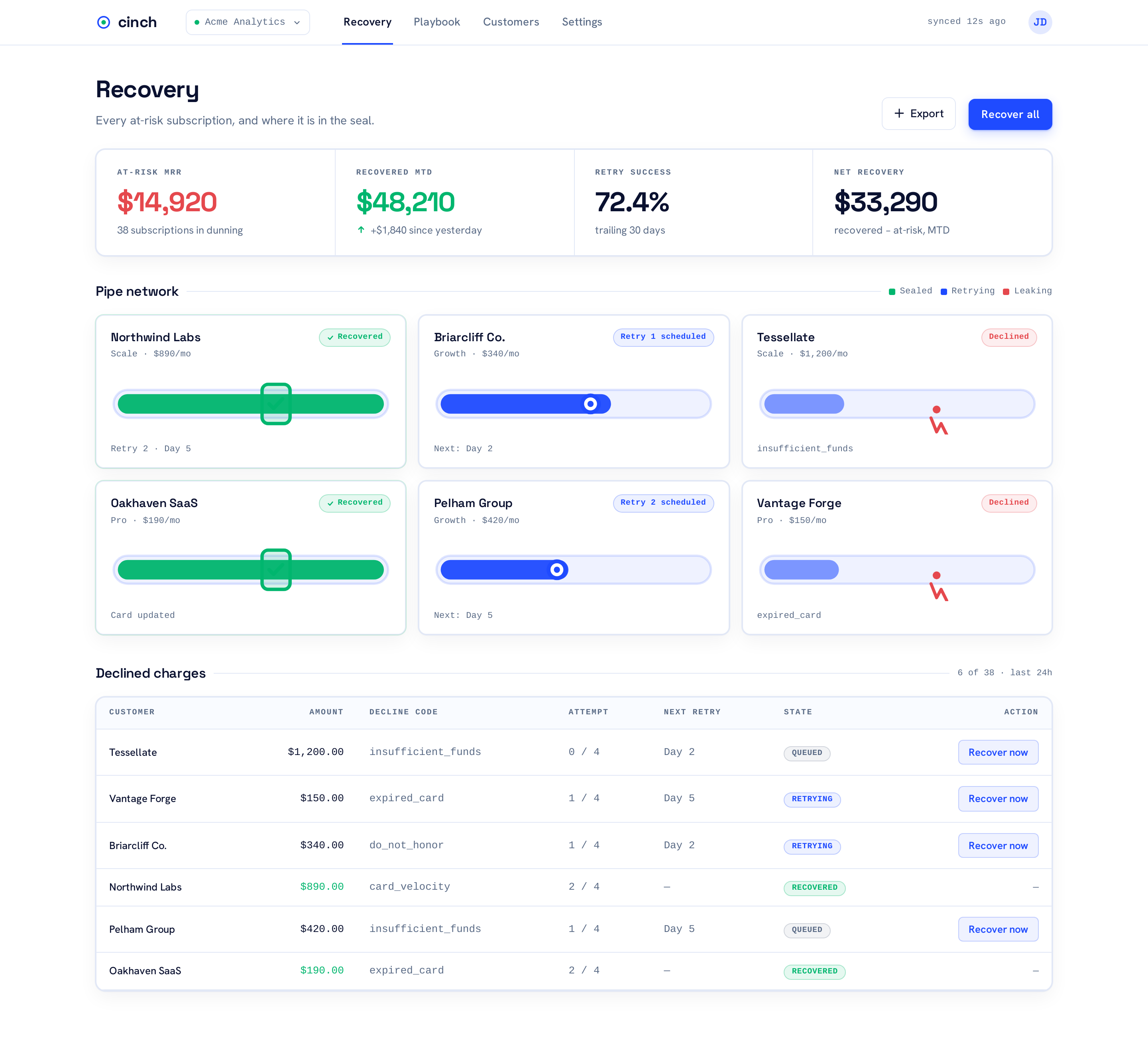Click the green Sealed legend square
Image resolution: width=1148 pixels, height=1042 pixels.
point(892,291)
